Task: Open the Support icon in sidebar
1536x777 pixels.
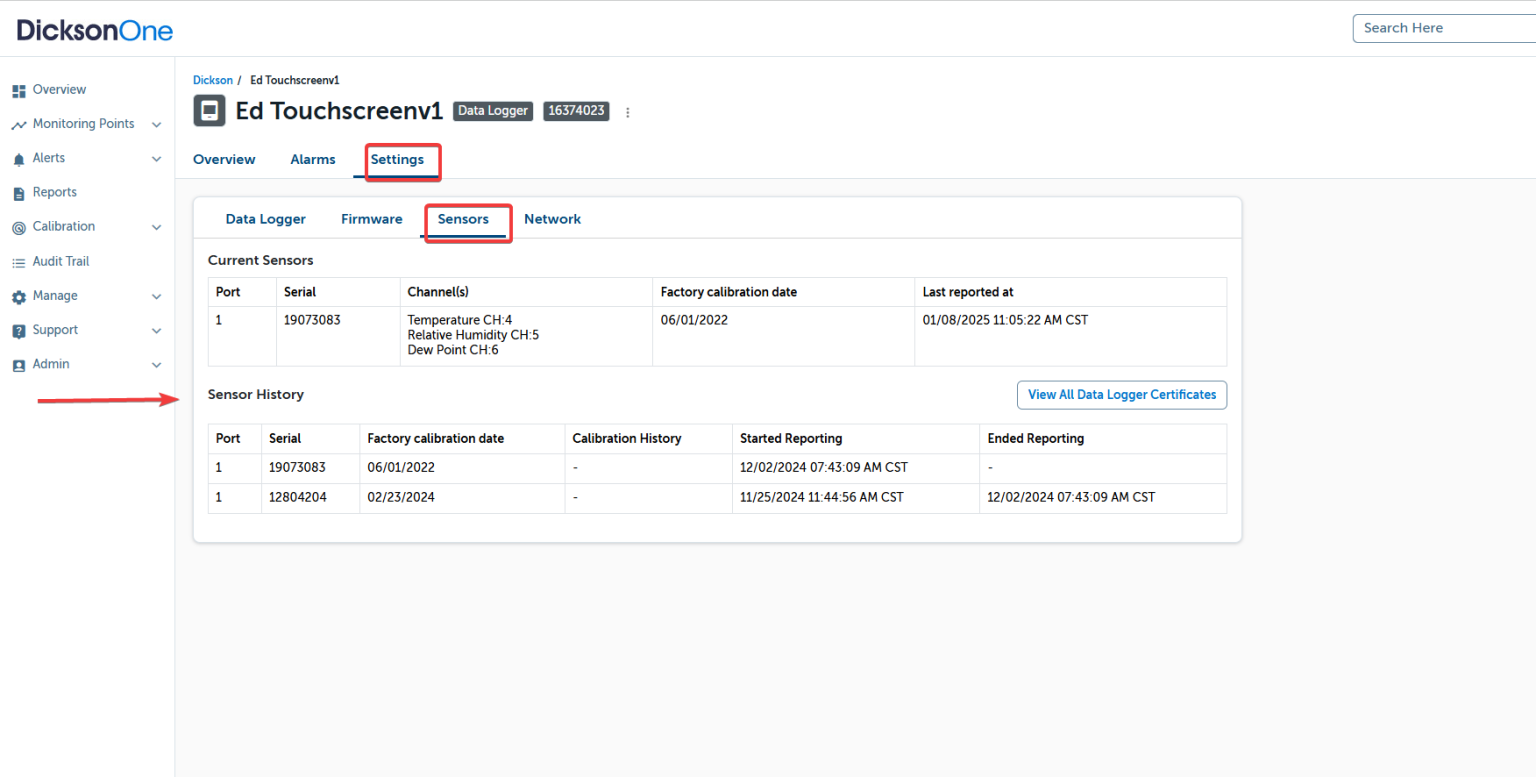Action: pos(19,330)
